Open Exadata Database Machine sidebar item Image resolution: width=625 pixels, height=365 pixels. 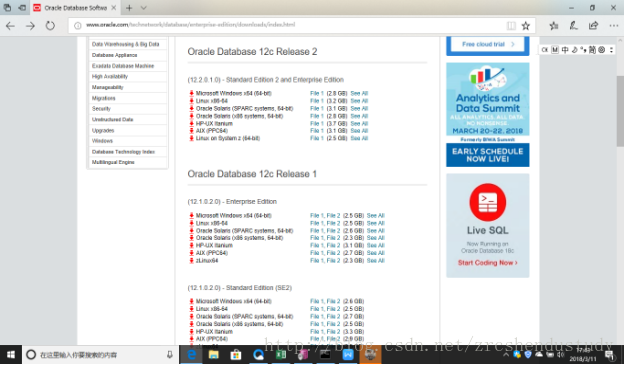[x=123, y=66]
